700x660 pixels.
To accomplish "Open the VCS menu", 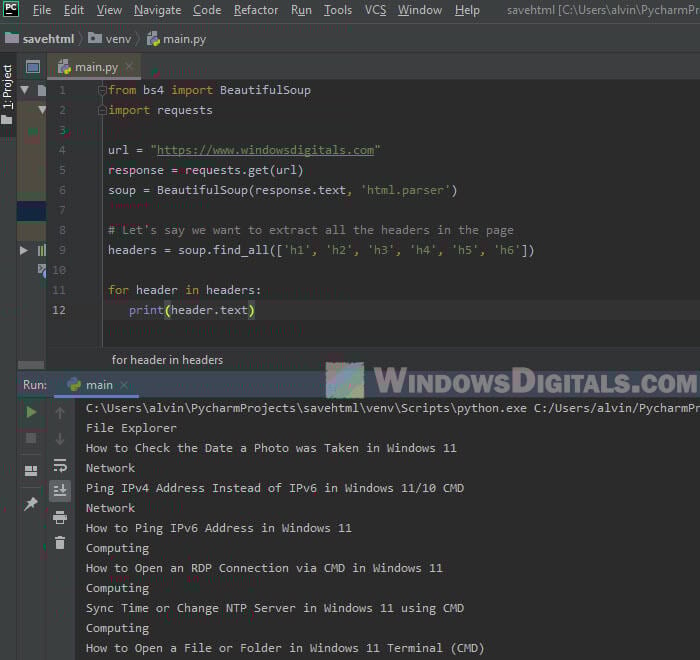I will 375,10.
